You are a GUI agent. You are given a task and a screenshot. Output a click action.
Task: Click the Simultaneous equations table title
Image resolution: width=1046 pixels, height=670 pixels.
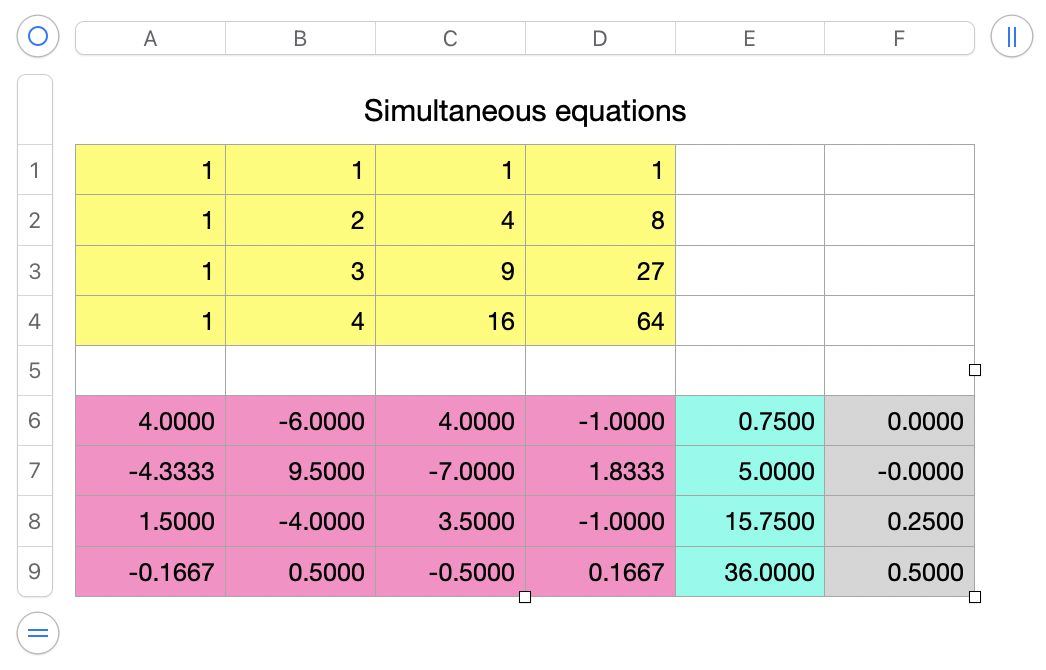[525, 111]
